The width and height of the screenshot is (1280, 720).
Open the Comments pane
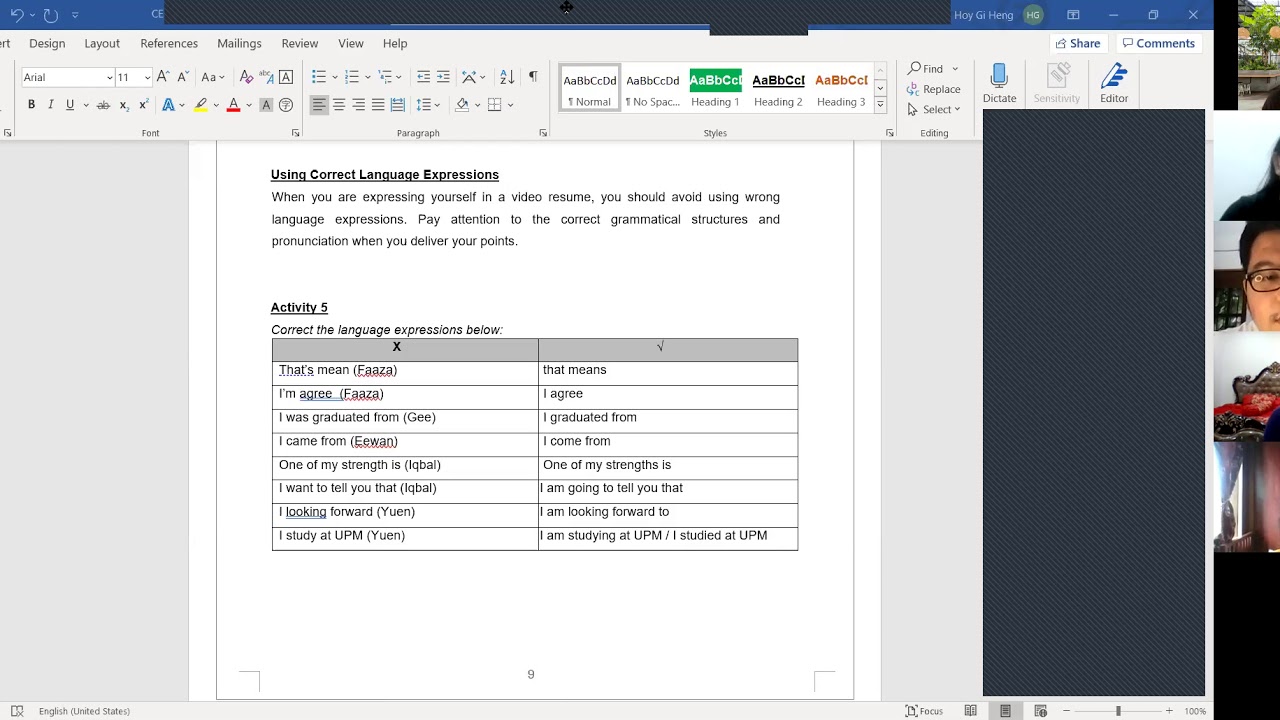click(1158, 43)
